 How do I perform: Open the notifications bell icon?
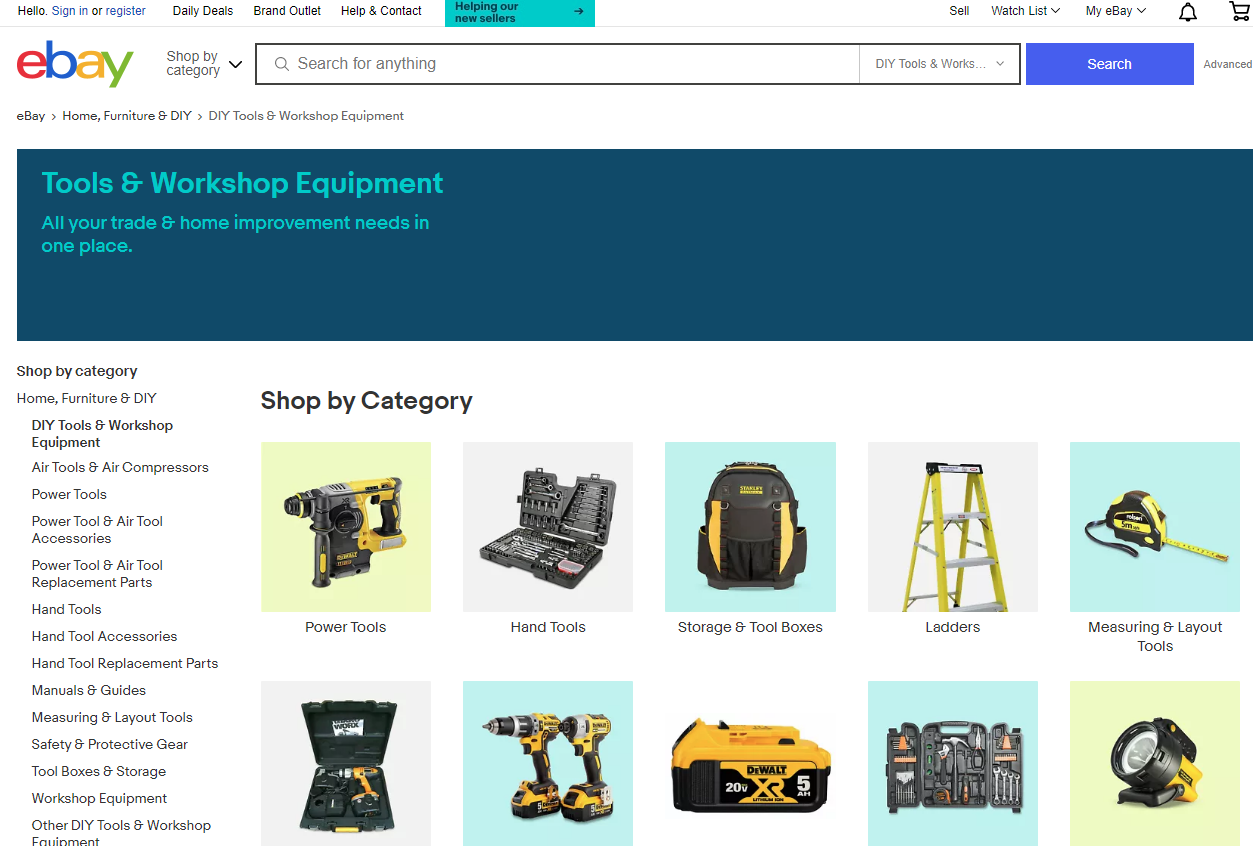click(x=1187, y=12)
